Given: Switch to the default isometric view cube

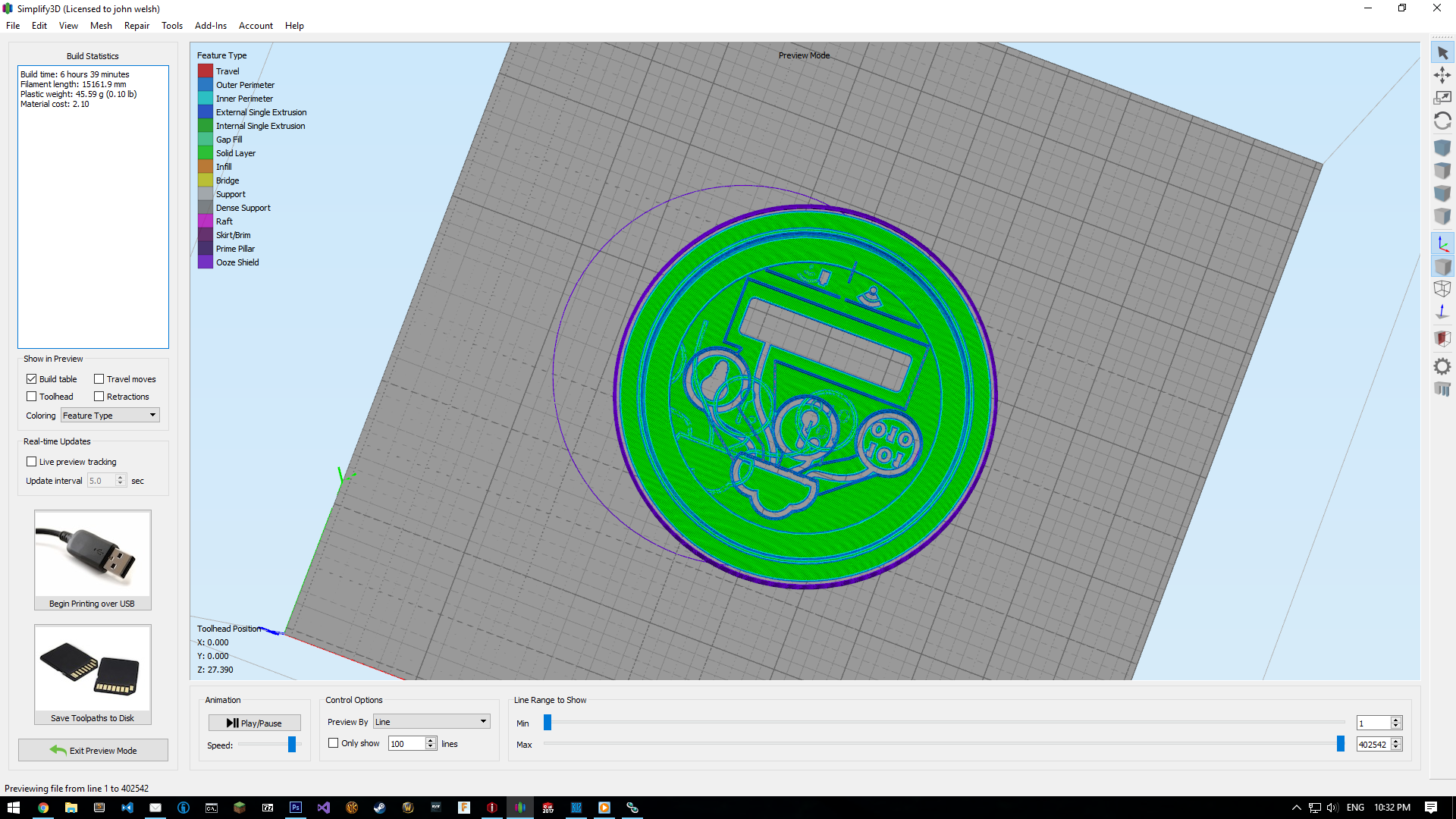Looking at the screenshot, I should (1442, 147).
